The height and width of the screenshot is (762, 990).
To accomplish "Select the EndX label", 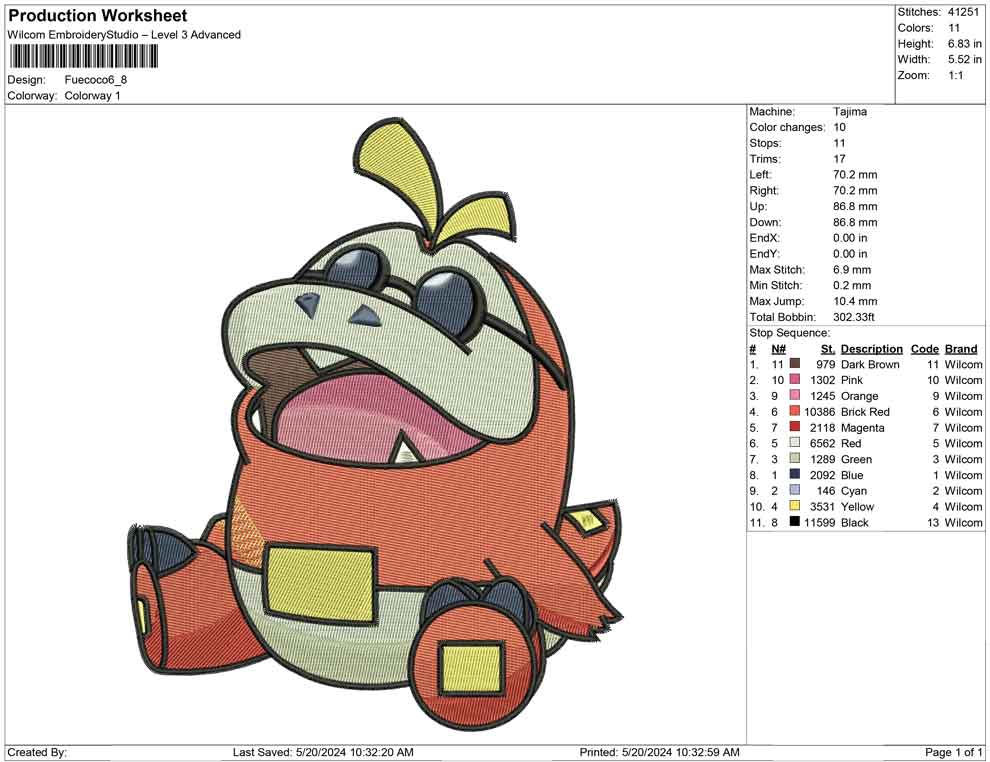I will click(x=765, y=238).
